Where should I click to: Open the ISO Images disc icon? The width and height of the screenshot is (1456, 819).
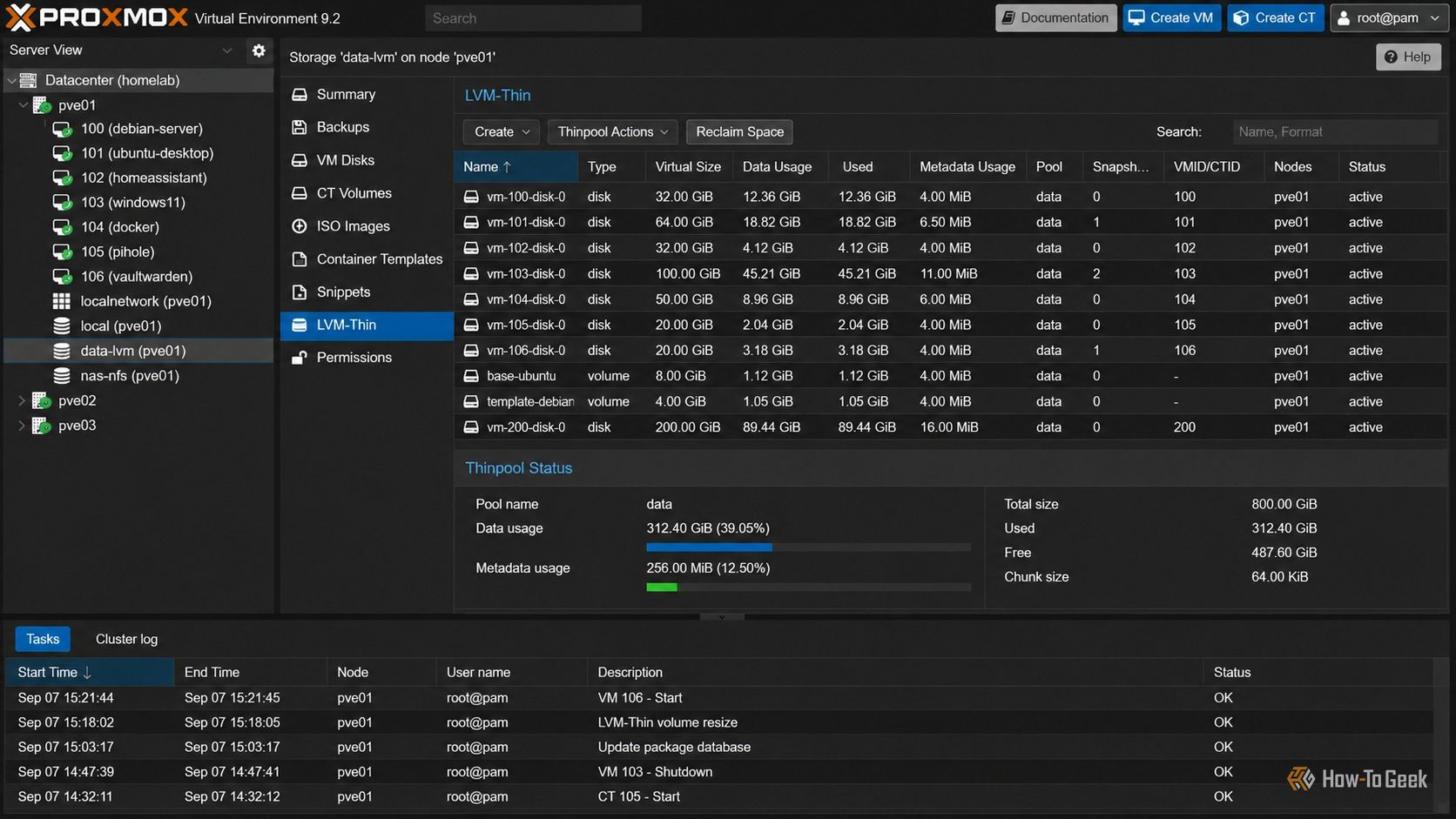click(x=300, y=226)
